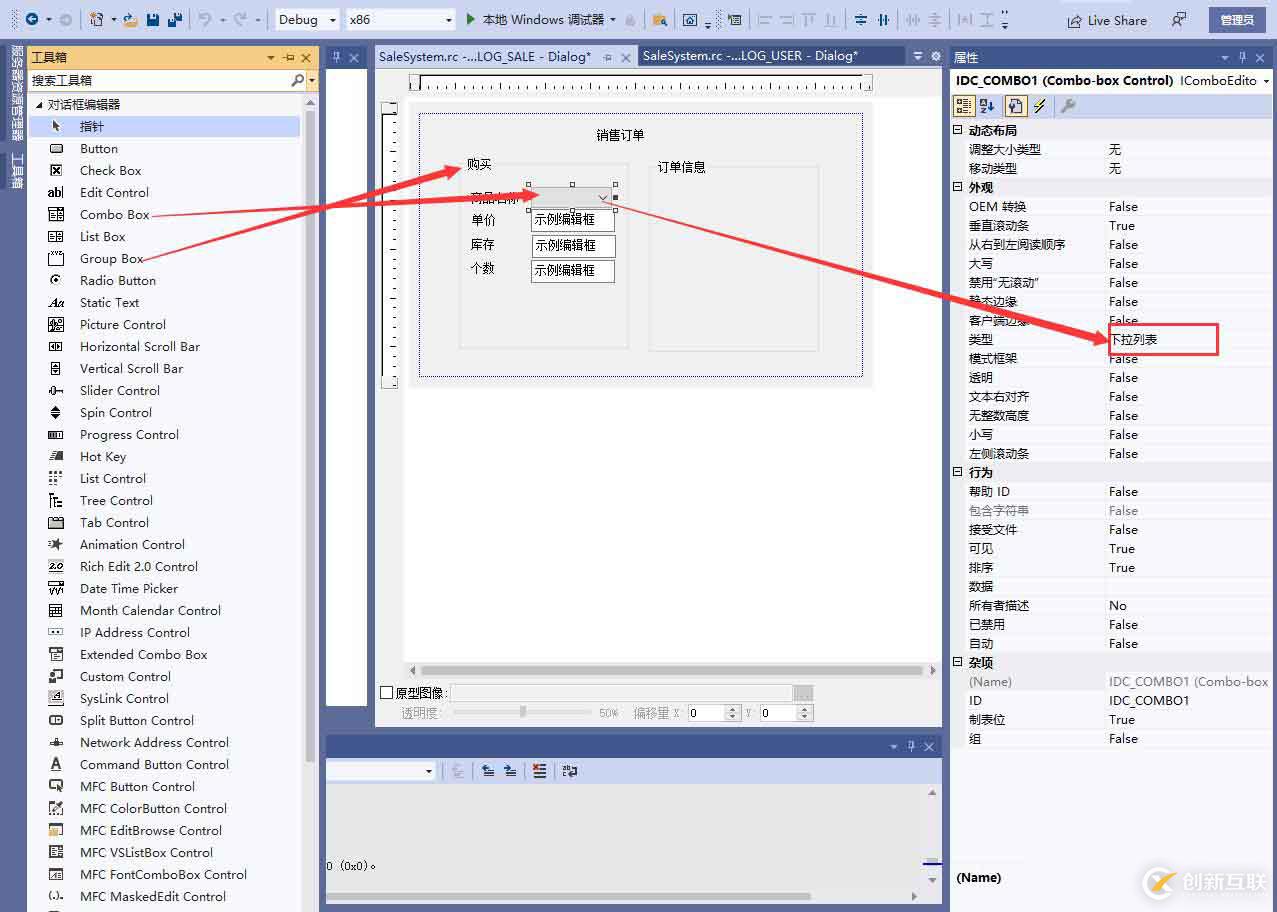This screenshot has height=912, width=1277.
Task: Click the 单价 edit box in the dialog design
Action: (573, 220)
